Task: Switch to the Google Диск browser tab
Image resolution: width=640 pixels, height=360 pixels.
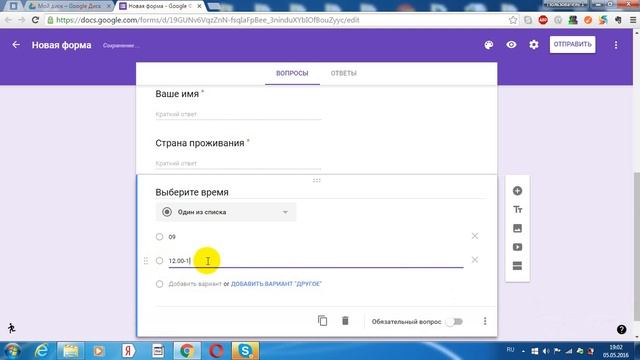Action: (x=69, y=6)
